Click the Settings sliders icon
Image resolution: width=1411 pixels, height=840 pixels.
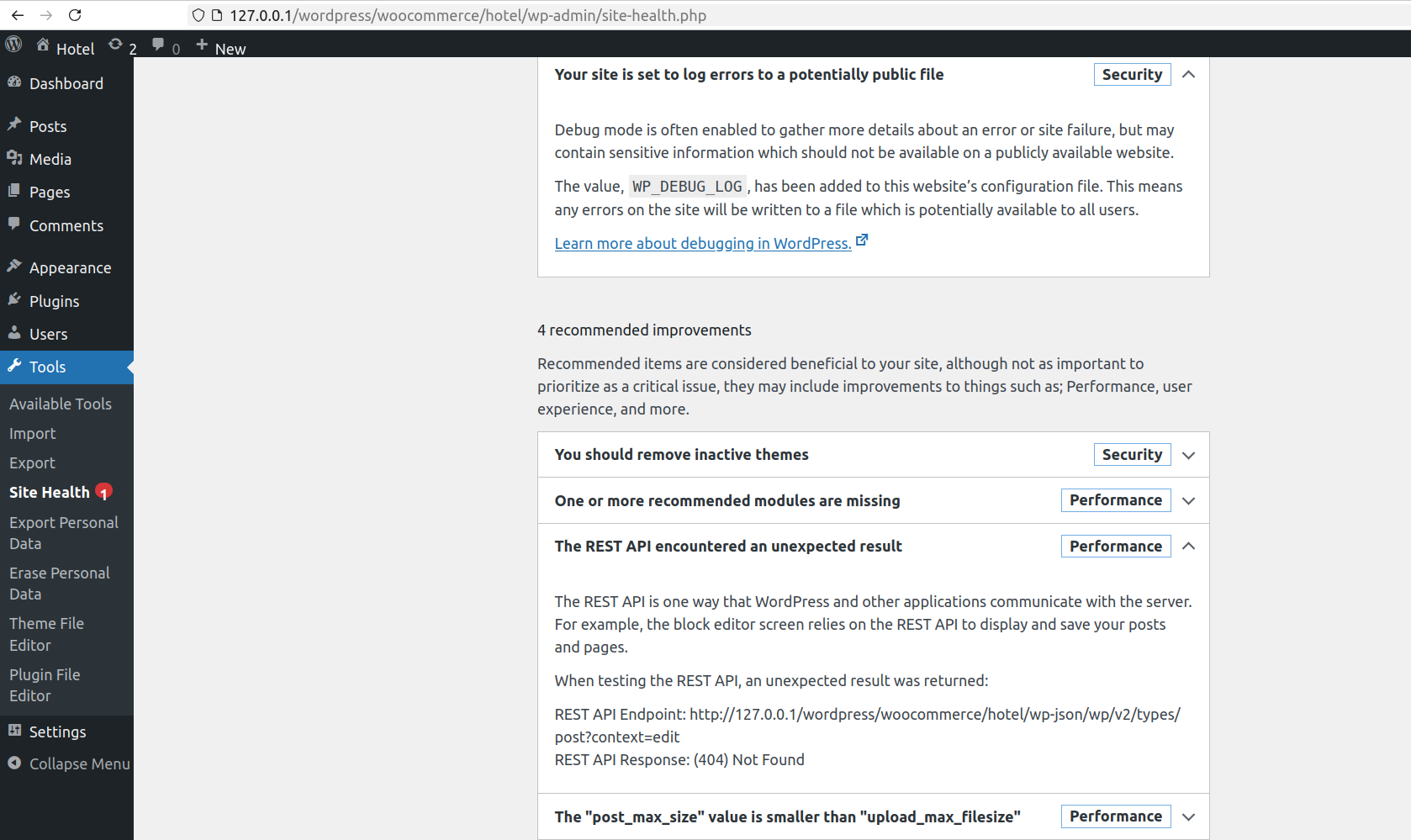[x=14, y=731]
